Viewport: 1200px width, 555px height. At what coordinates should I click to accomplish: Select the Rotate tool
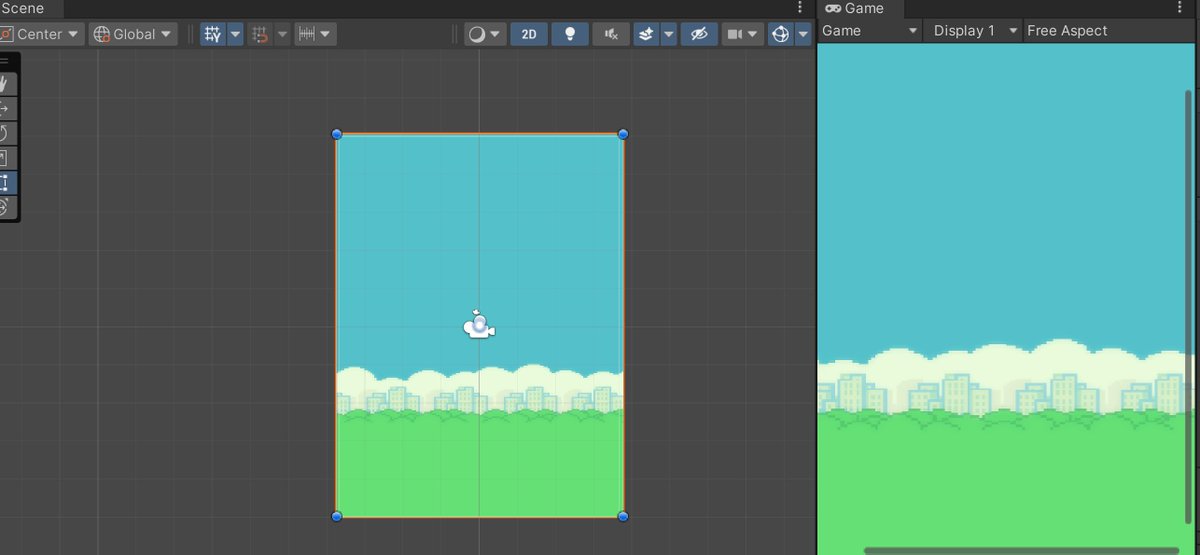(5, 133)
